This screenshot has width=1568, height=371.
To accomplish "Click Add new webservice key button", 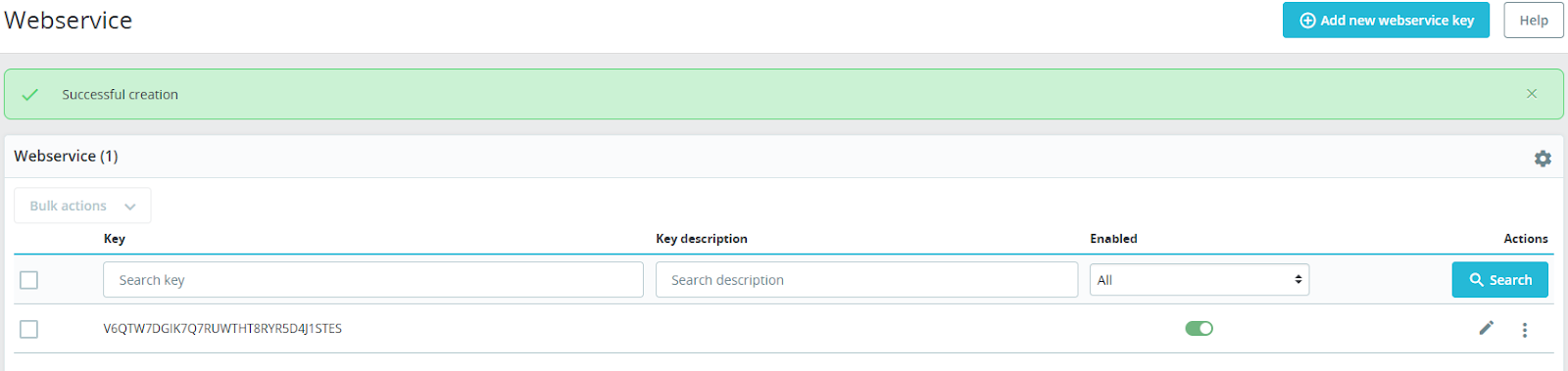I will 1386,21.
